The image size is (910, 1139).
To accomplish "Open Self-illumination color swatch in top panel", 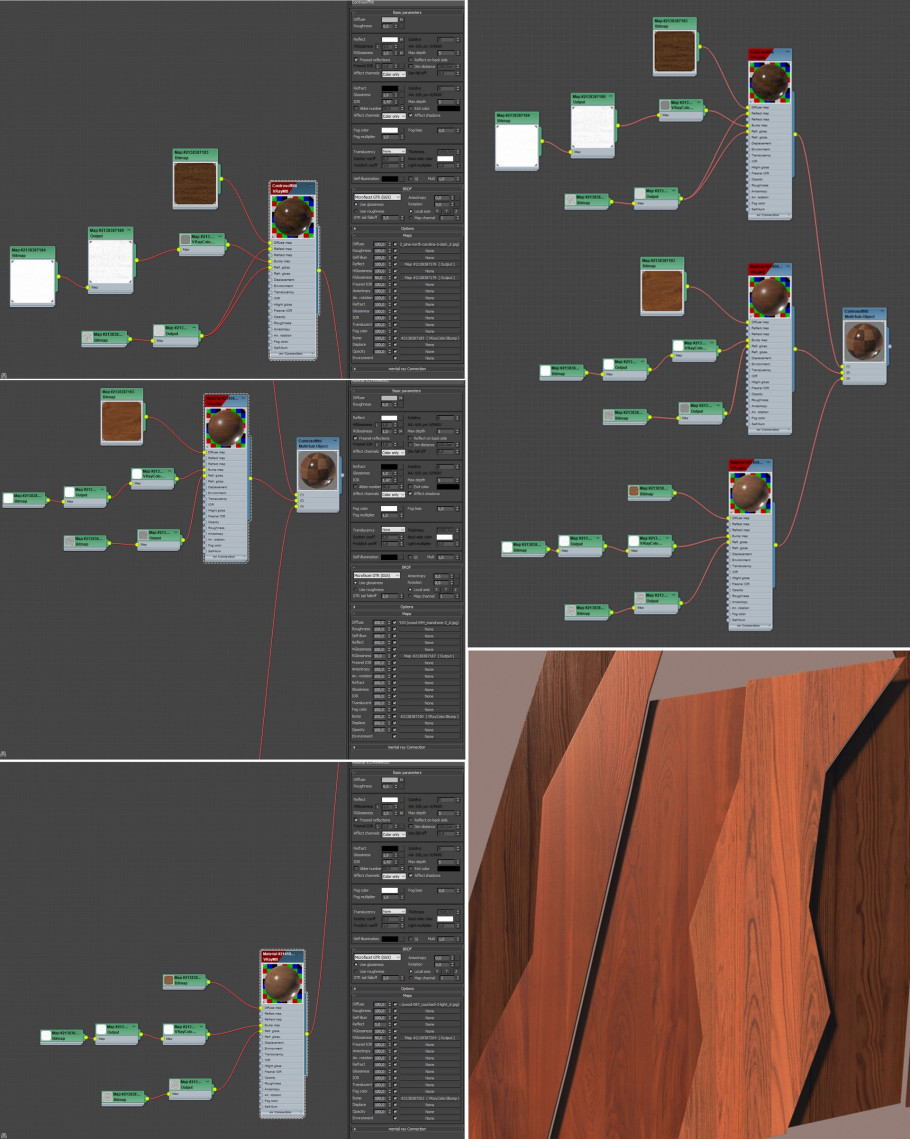I will (x=389, y=179).
